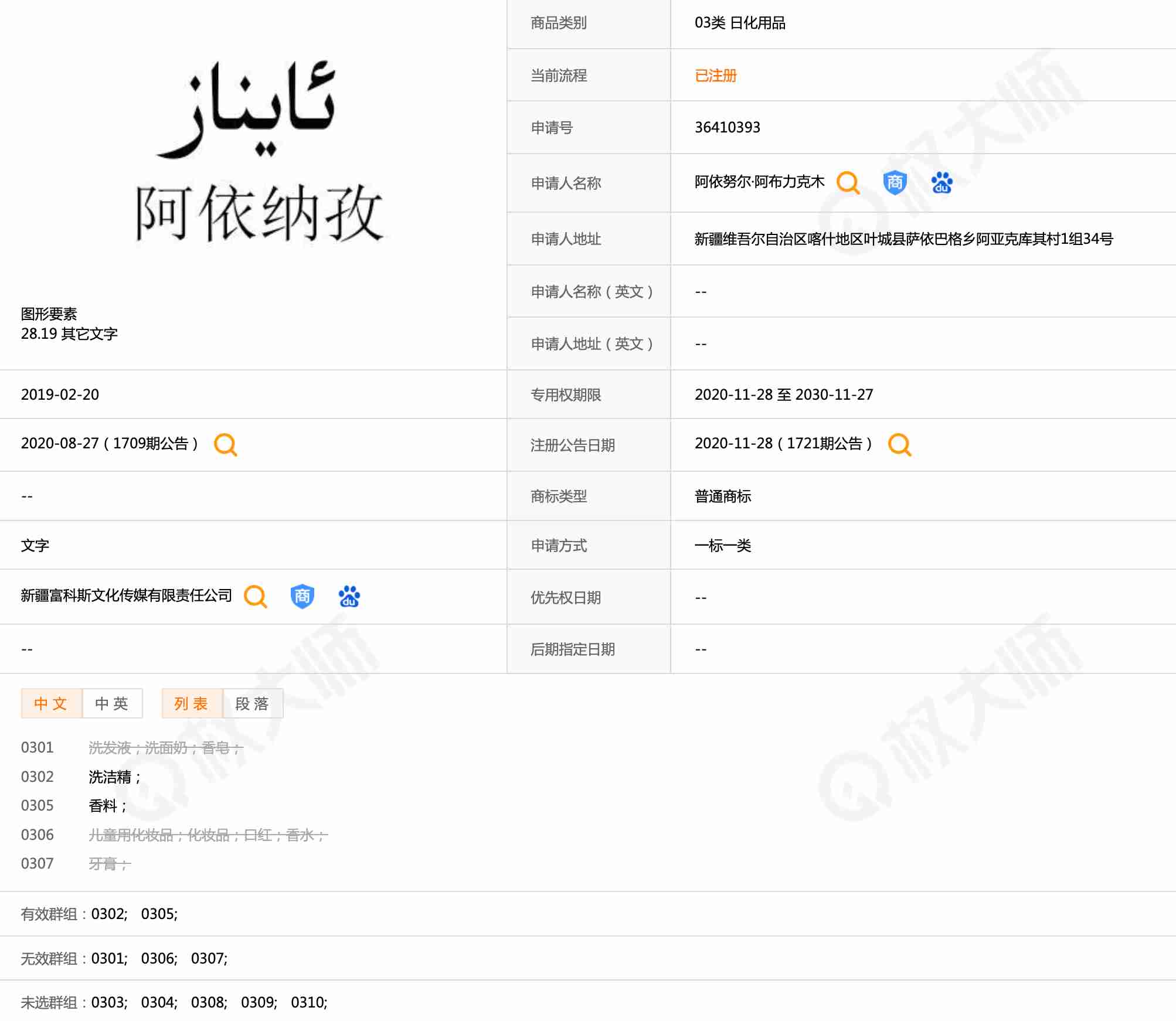The height and width of the screenshot is (1021, 1176).
Task: Click application number 36410393
Action: 727,128
